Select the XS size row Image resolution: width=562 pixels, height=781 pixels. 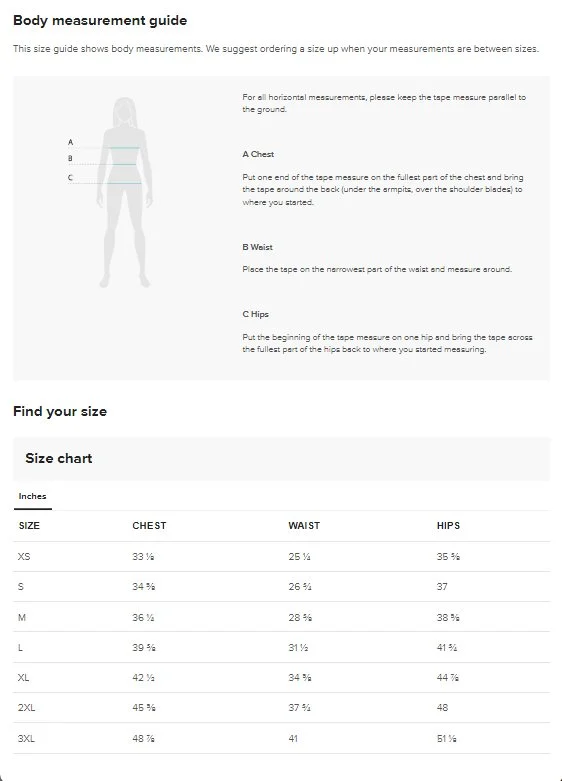281,556
